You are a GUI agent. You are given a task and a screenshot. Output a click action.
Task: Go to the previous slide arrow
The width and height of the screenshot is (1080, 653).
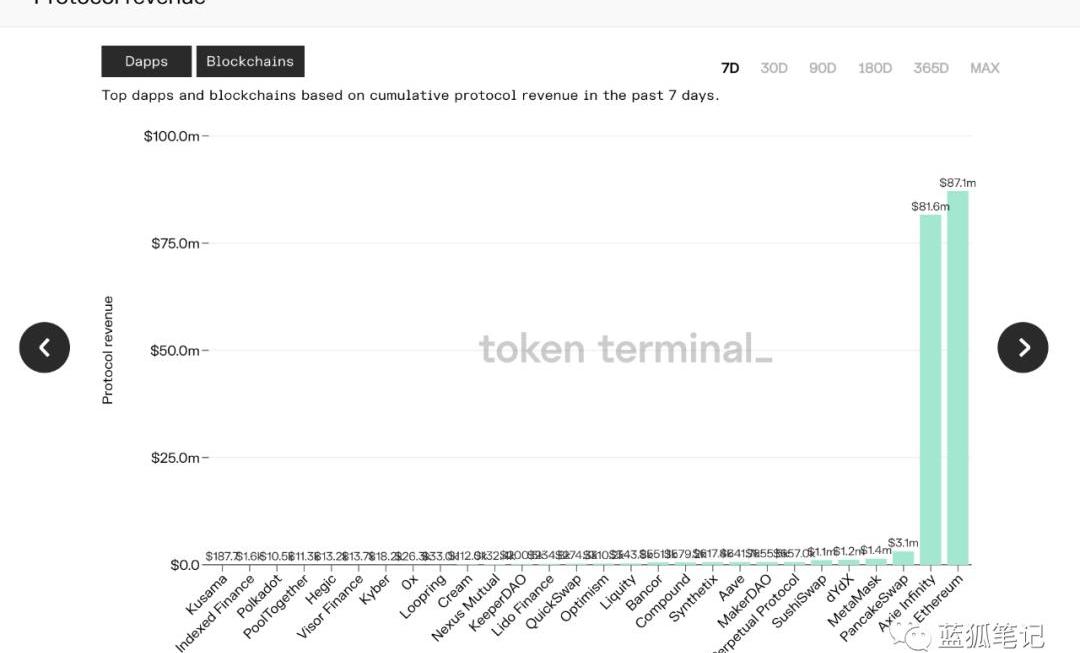[x=44, y=347]
